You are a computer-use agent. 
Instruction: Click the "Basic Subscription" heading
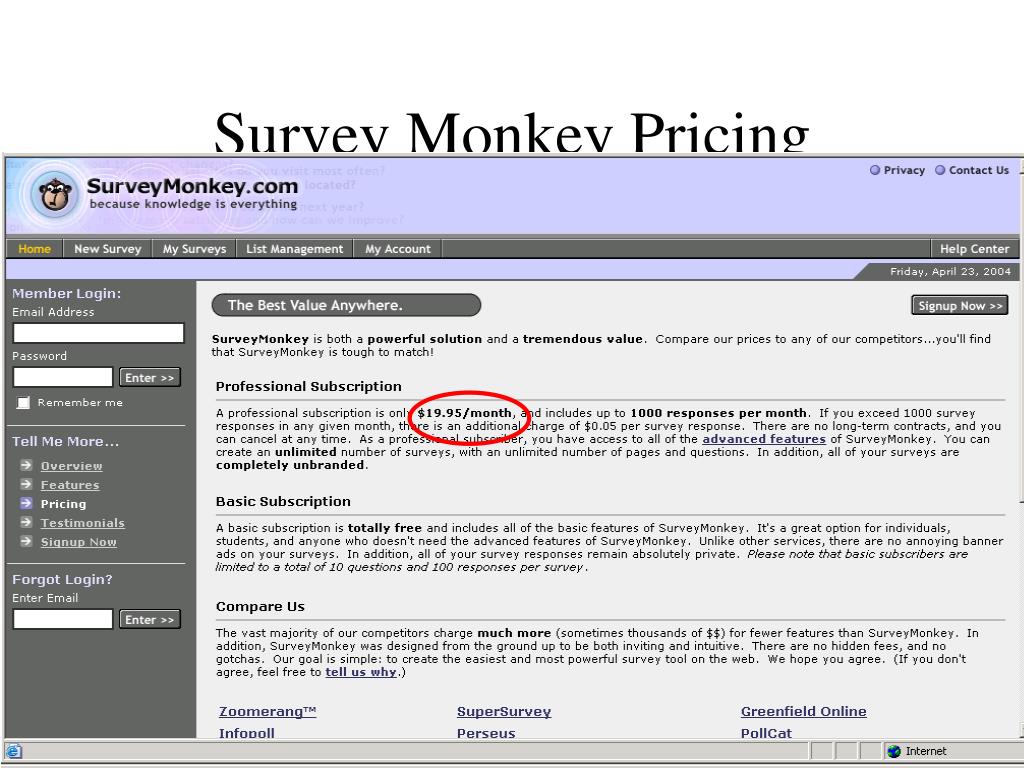click(283, 501)
